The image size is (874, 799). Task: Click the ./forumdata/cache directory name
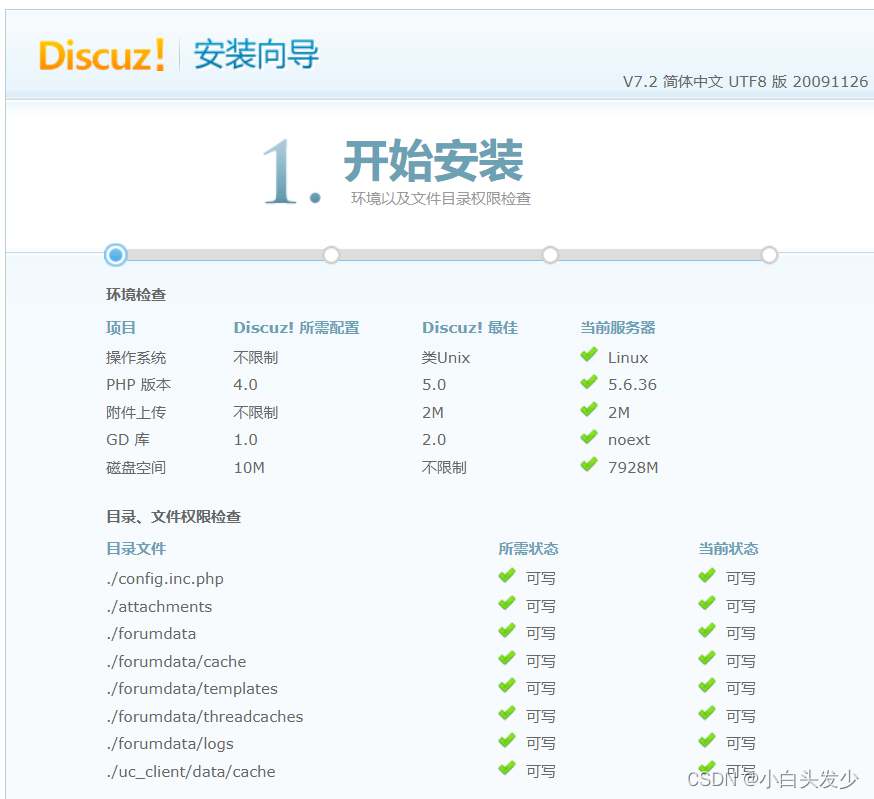click(x=176, y=662)
